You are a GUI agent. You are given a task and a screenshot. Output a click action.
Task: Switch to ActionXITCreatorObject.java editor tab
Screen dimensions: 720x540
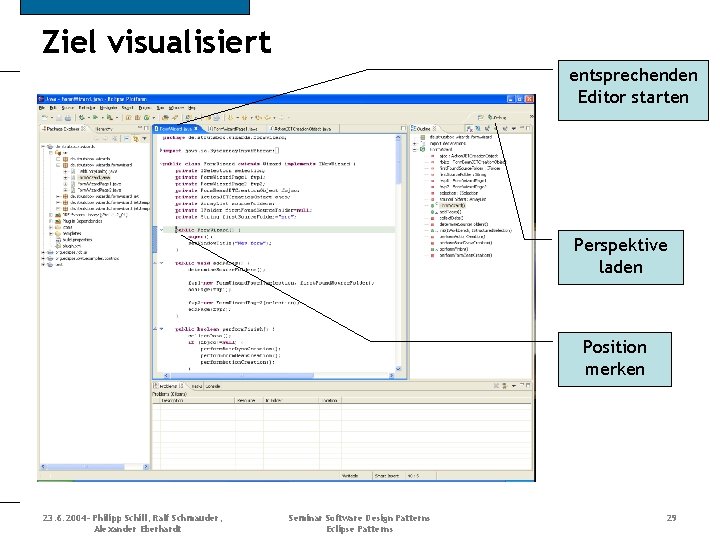pyautogui.click(x=301, y=129)
